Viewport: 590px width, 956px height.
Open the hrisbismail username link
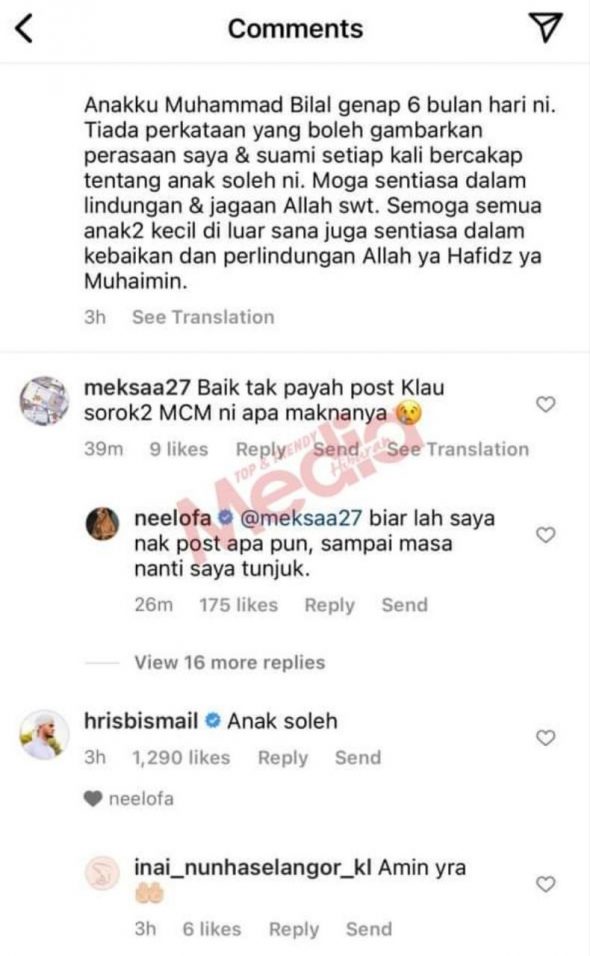141,721
